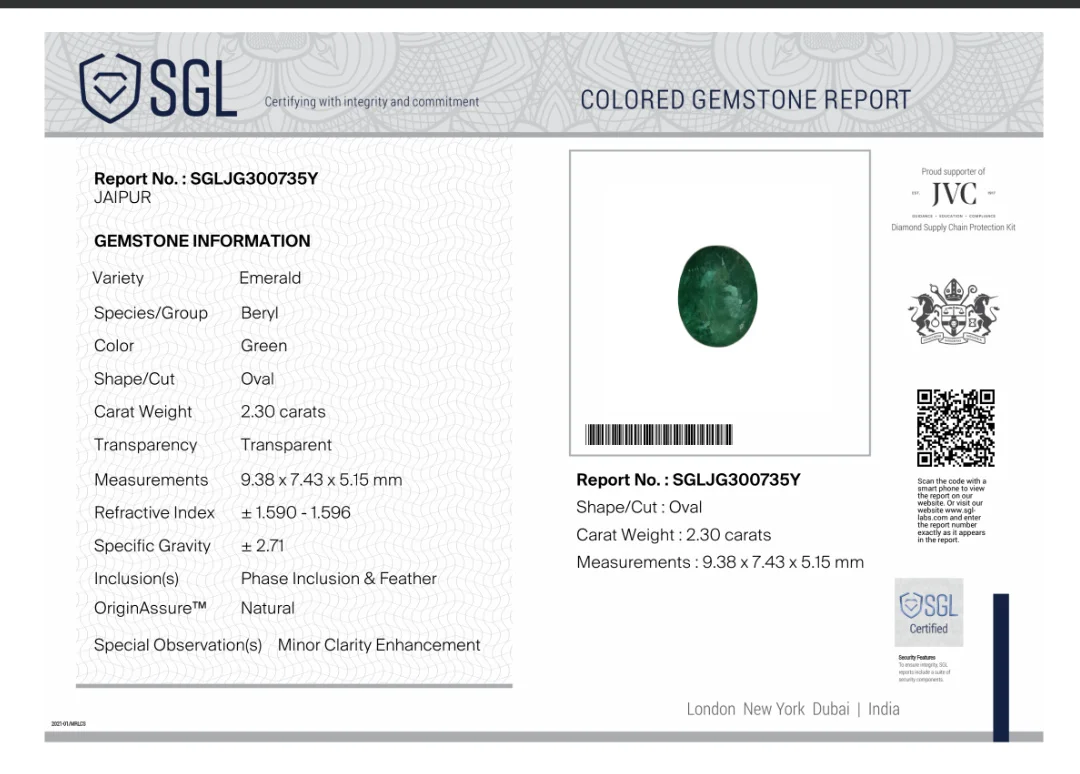The height and width of the screenshot is (774, 1080).
Task: Click 'Shape/Cut : Oval' under the photo
Action: pos(639,508)
